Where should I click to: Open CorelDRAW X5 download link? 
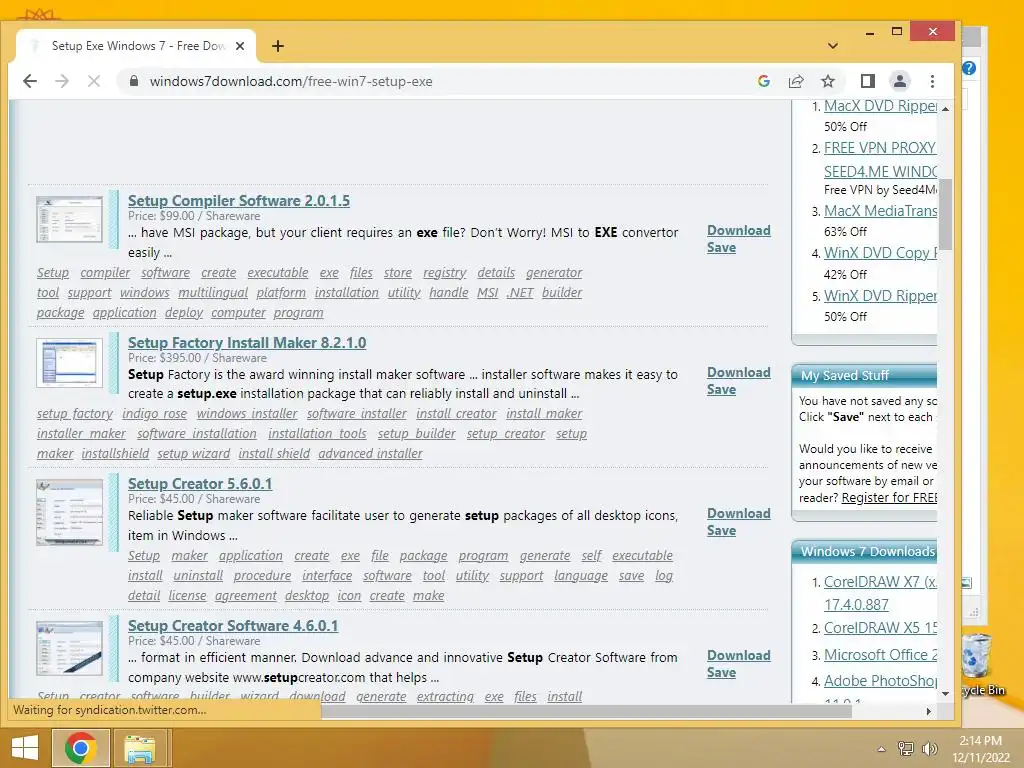pos(880,628)
